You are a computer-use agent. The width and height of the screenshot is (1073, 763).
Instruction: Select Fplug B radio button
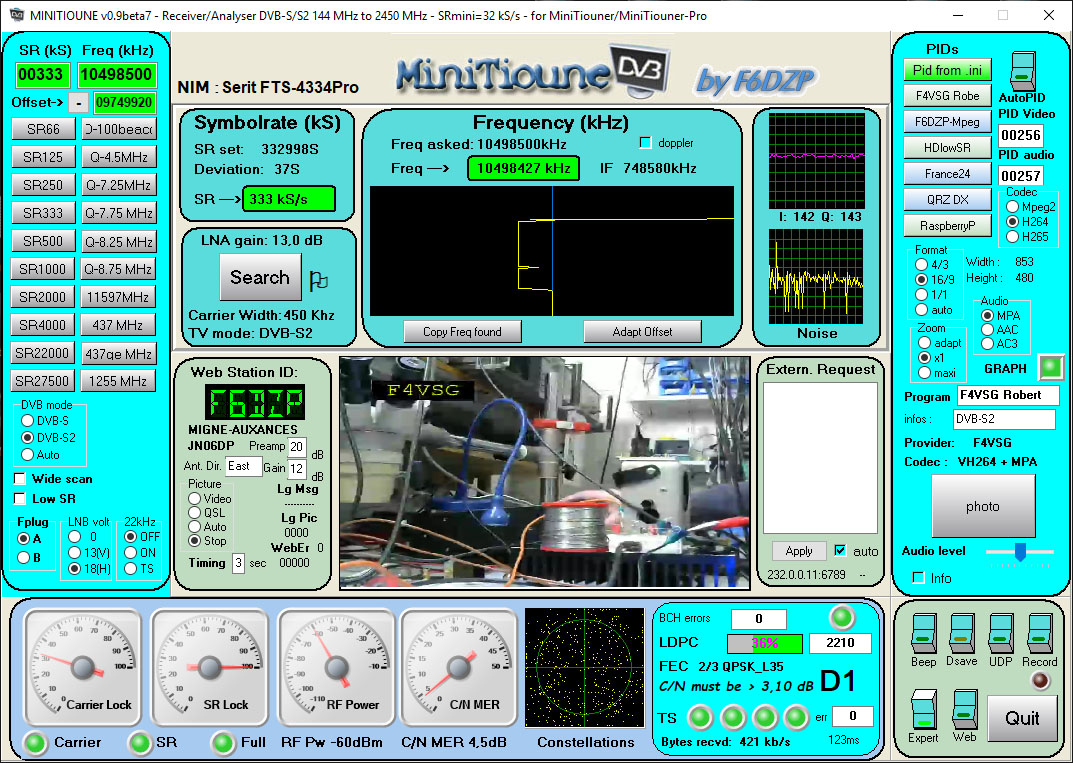coord(23,557)
